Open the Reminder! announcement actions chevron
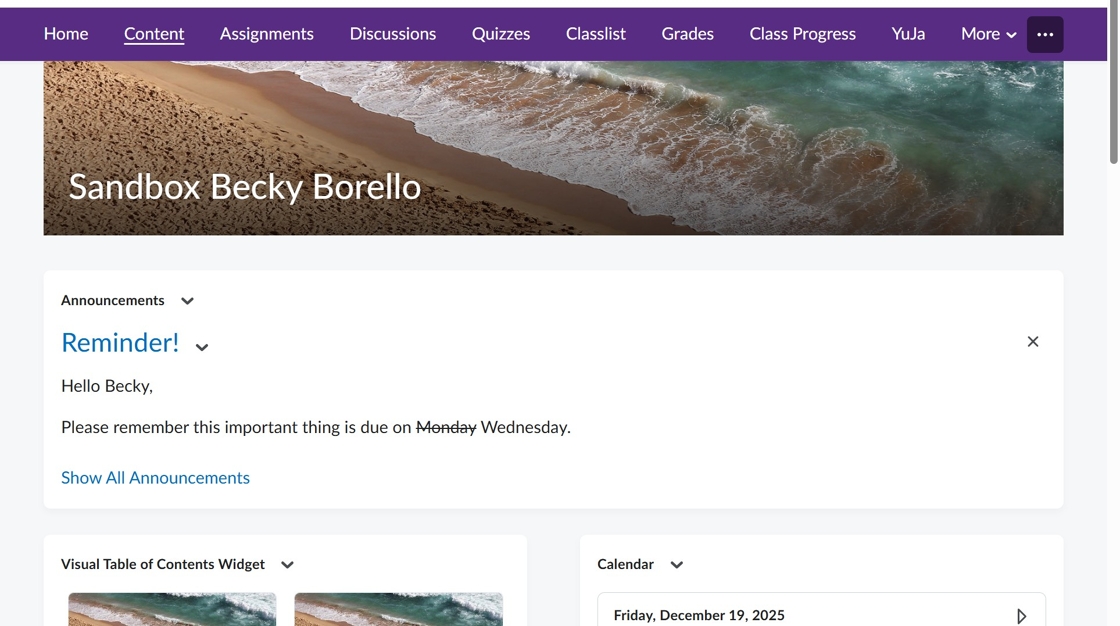 coord(202,347)
